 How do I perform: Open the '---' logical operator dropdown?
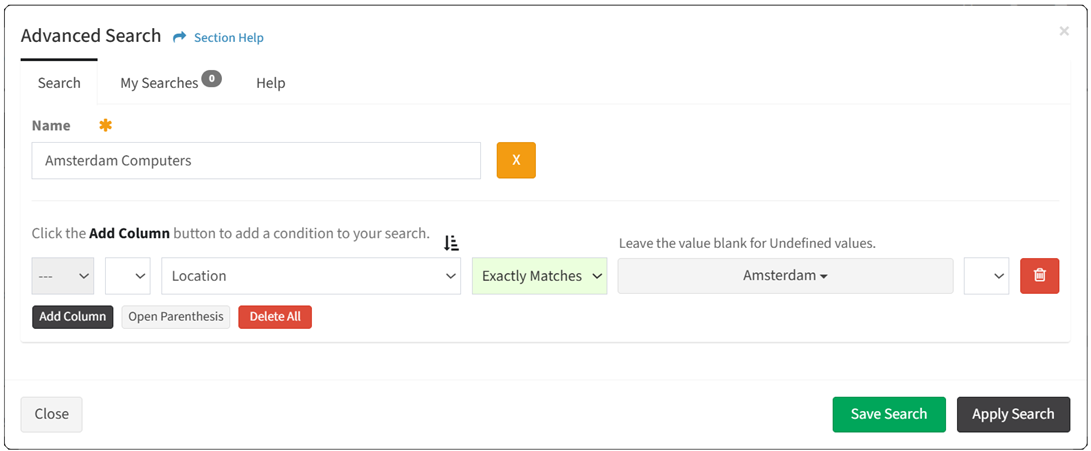coord(63,276)
